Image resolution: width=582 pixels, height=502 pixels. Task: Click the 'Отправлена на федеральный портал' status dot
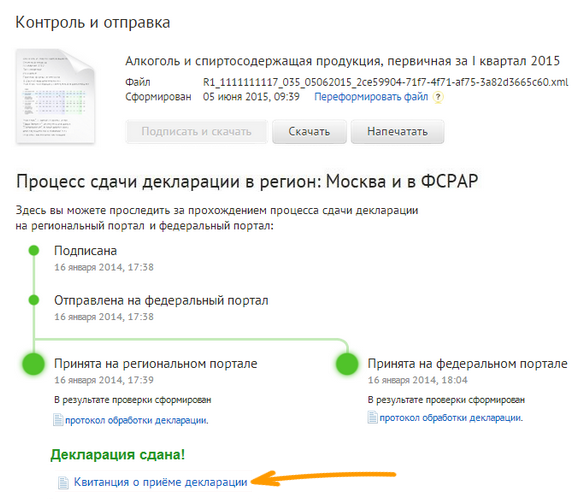34,300
